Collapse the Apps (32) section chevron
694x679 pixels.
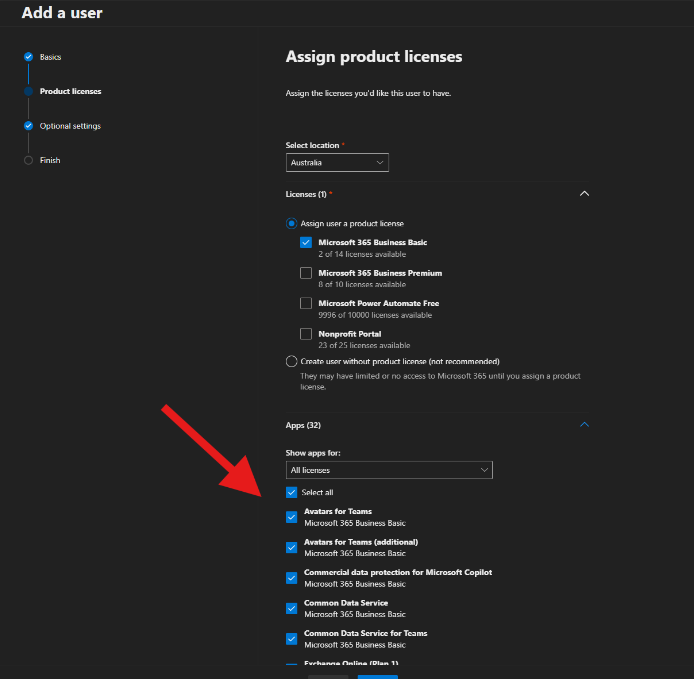584,425
